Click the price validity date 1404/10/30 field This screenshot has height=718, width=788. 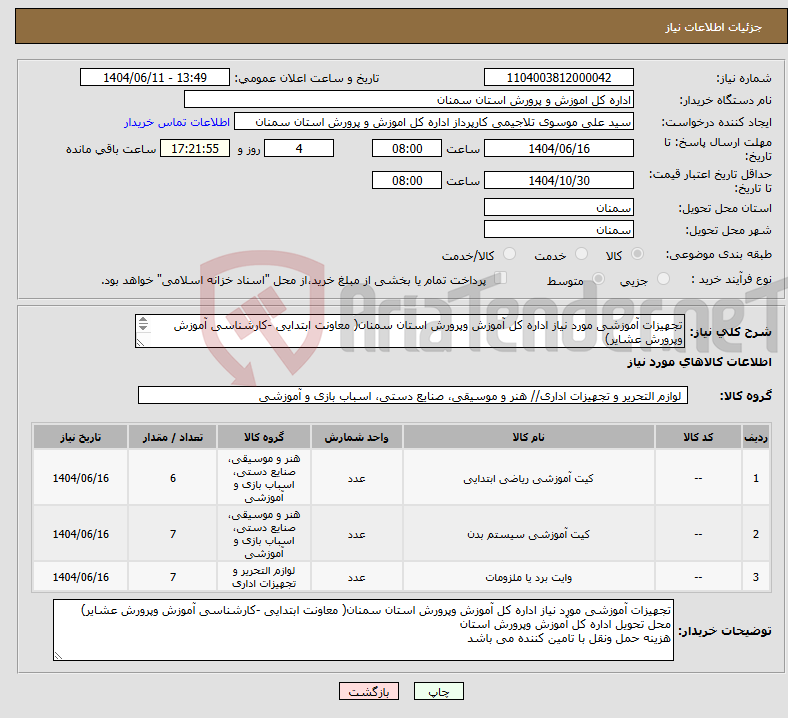pos(558,180)
